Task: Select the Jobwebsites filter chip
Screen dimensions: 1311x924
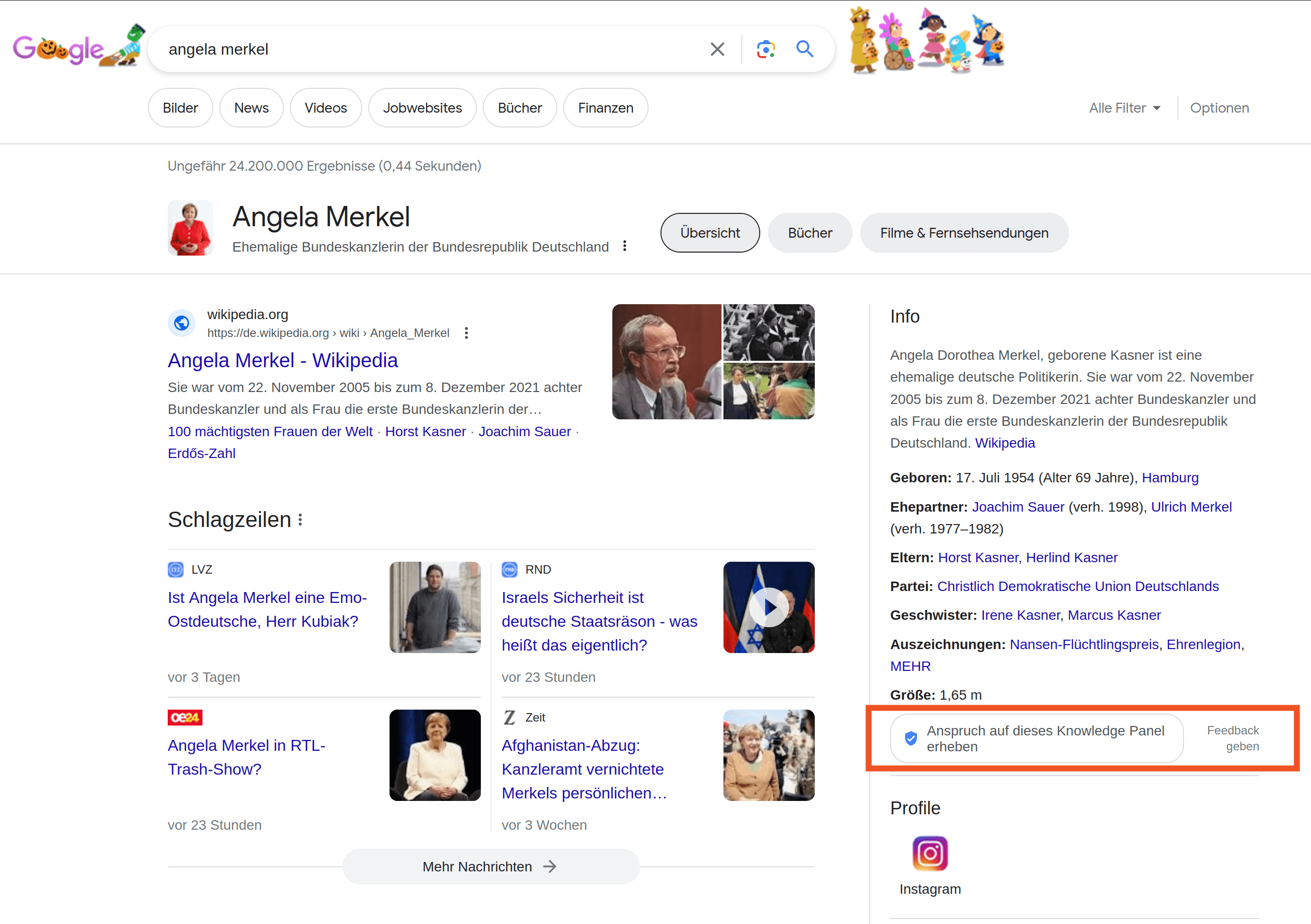Action: point(422,108)
